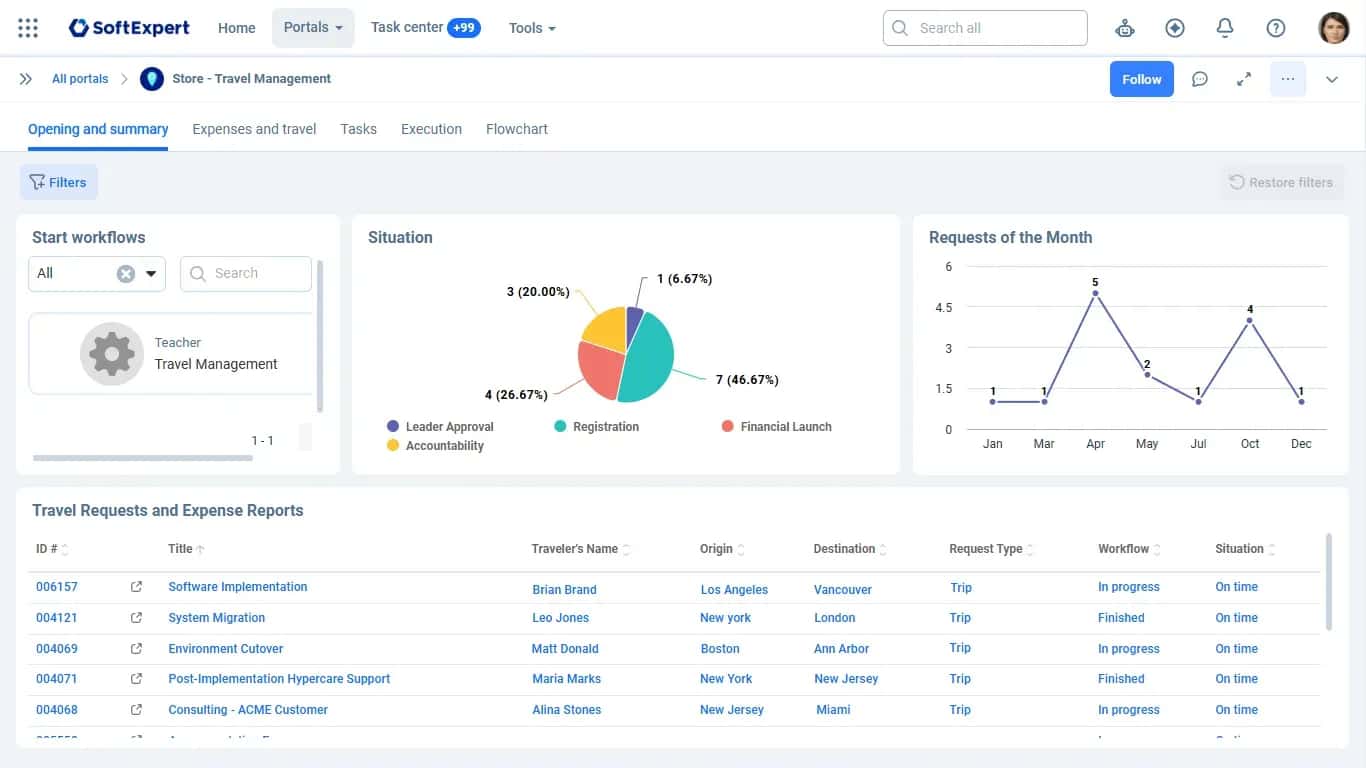Click the Start workflows horizontal scrollbar
The width and height of the screenshot is (1366, 768).
143,458
